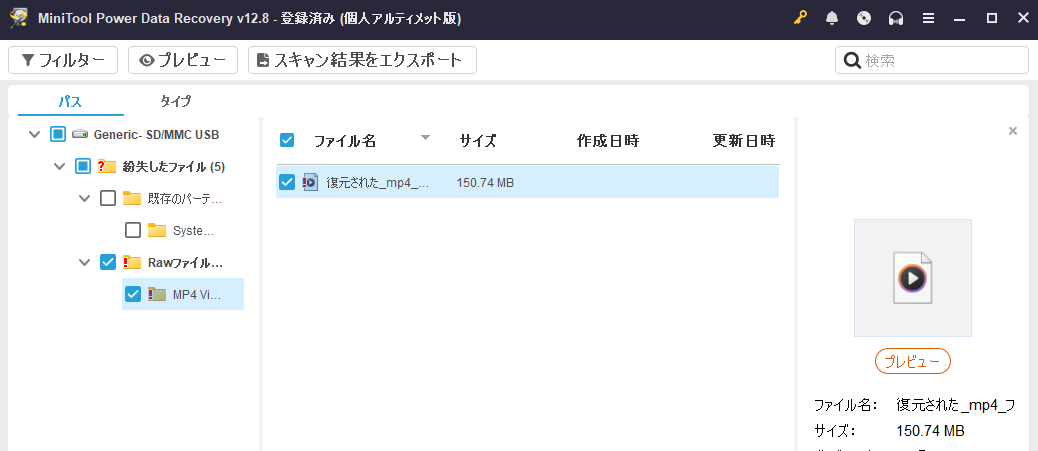Click the golden key registration icon
The width and height of the screenshot is (1038, 451).
pyautogui.click(x=801, y=19)
